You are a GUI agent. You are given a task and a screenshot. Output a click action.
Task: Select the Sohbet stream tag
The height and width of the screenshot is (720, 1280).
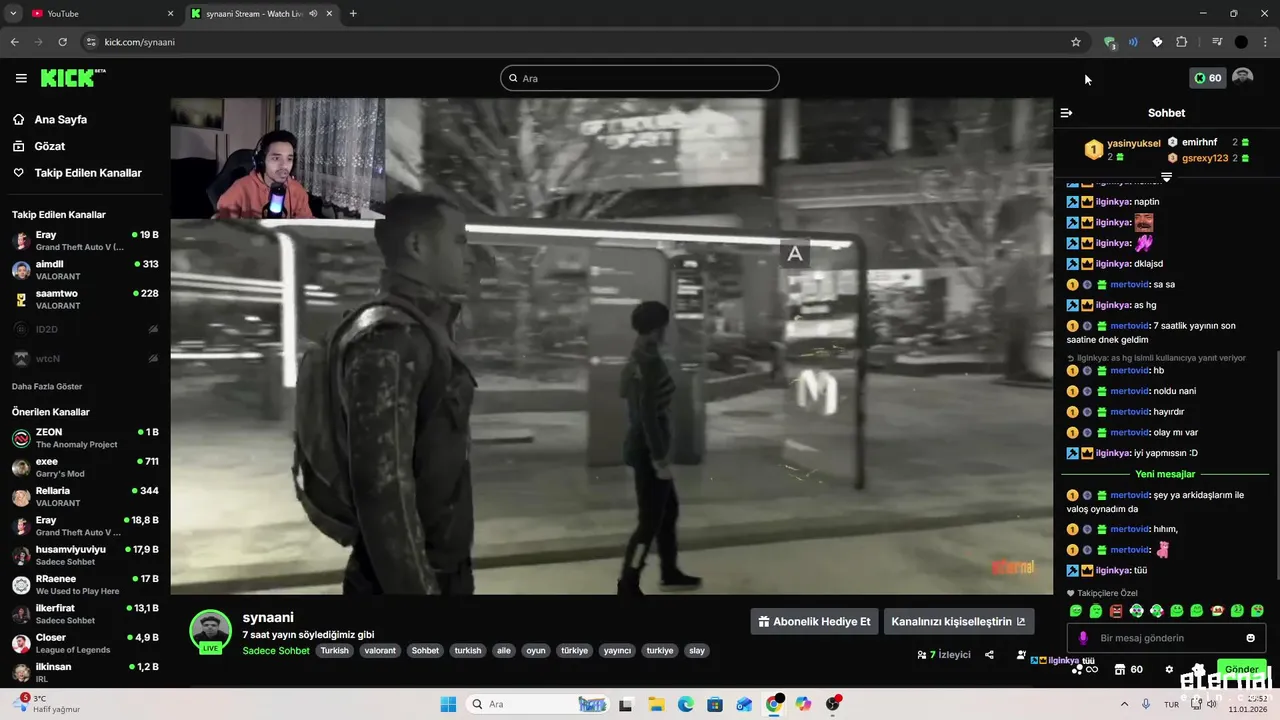[x=425, y=651]
